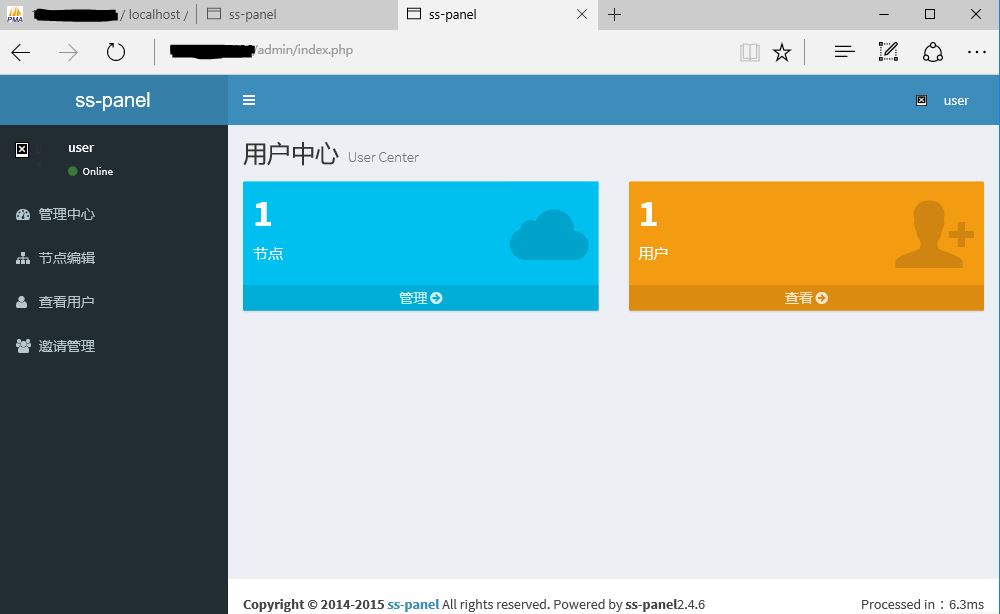Click the 节点 label in blue card
The width and height of the screenshot is (1000, 614).
[x=268, y=254]
